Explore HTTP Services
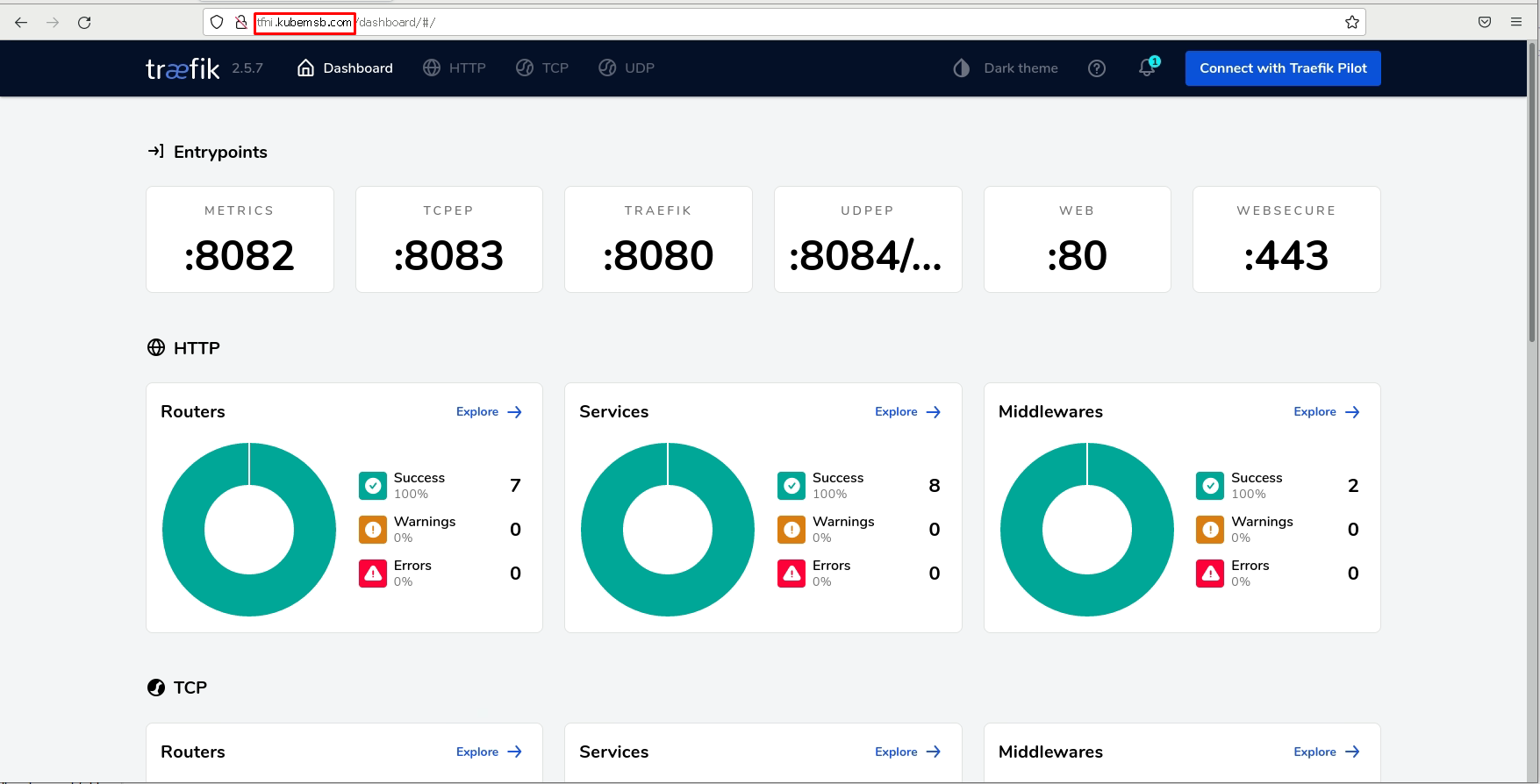The image size is (1540, 784). 907,412
